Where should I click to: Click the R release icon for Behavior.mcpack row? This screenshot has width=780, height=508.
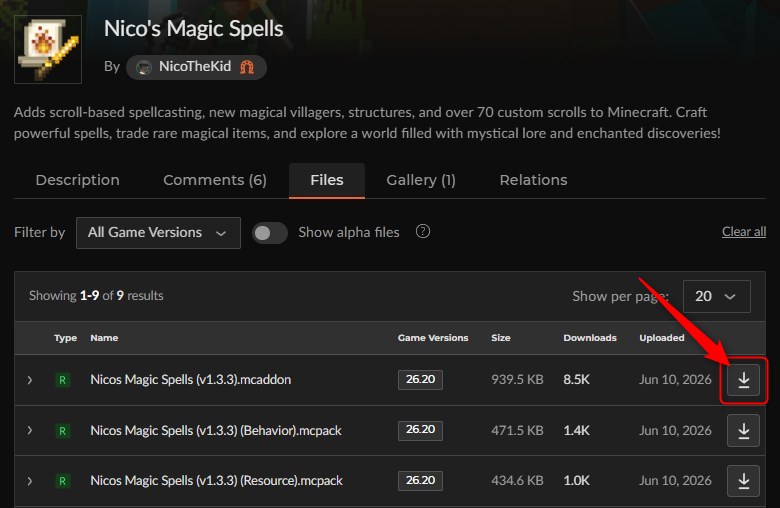tap(62, 430)
